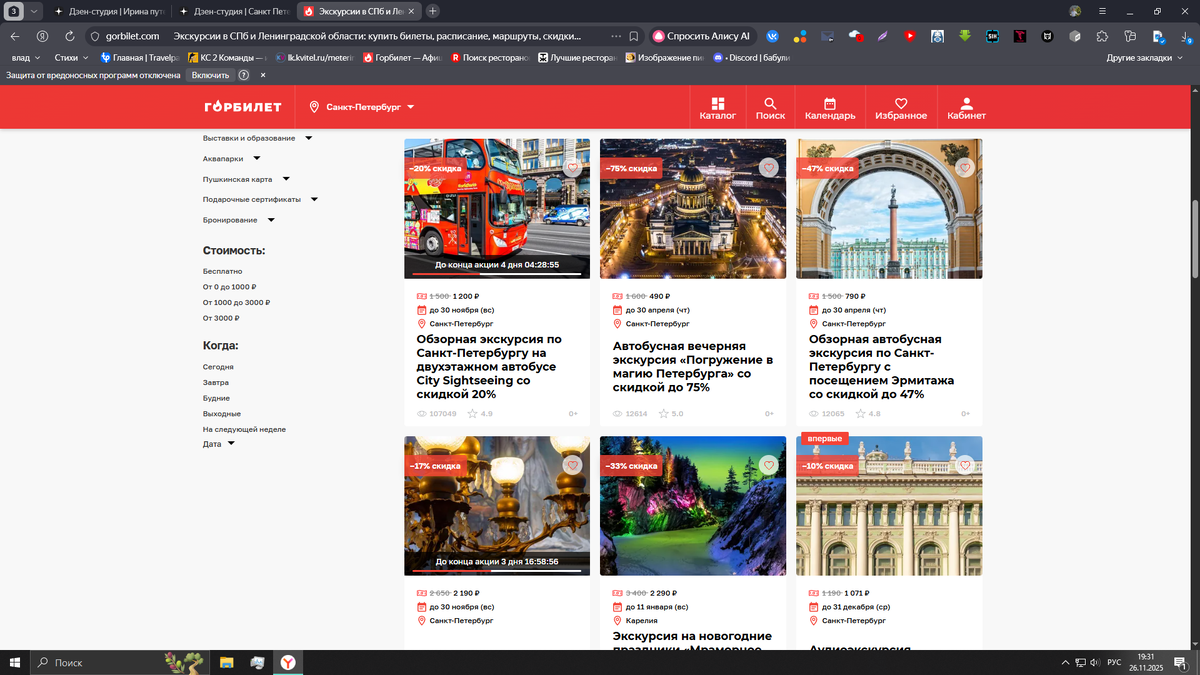
Task: Open the влад bookmarks folder
Action: 27,58
